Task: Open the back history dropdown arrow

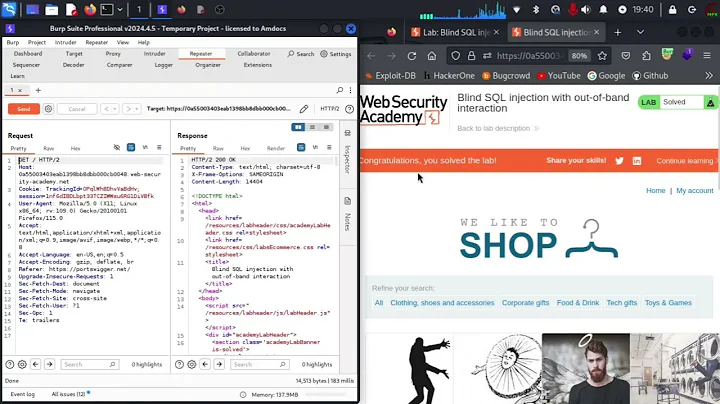Action: coord(114,109)
